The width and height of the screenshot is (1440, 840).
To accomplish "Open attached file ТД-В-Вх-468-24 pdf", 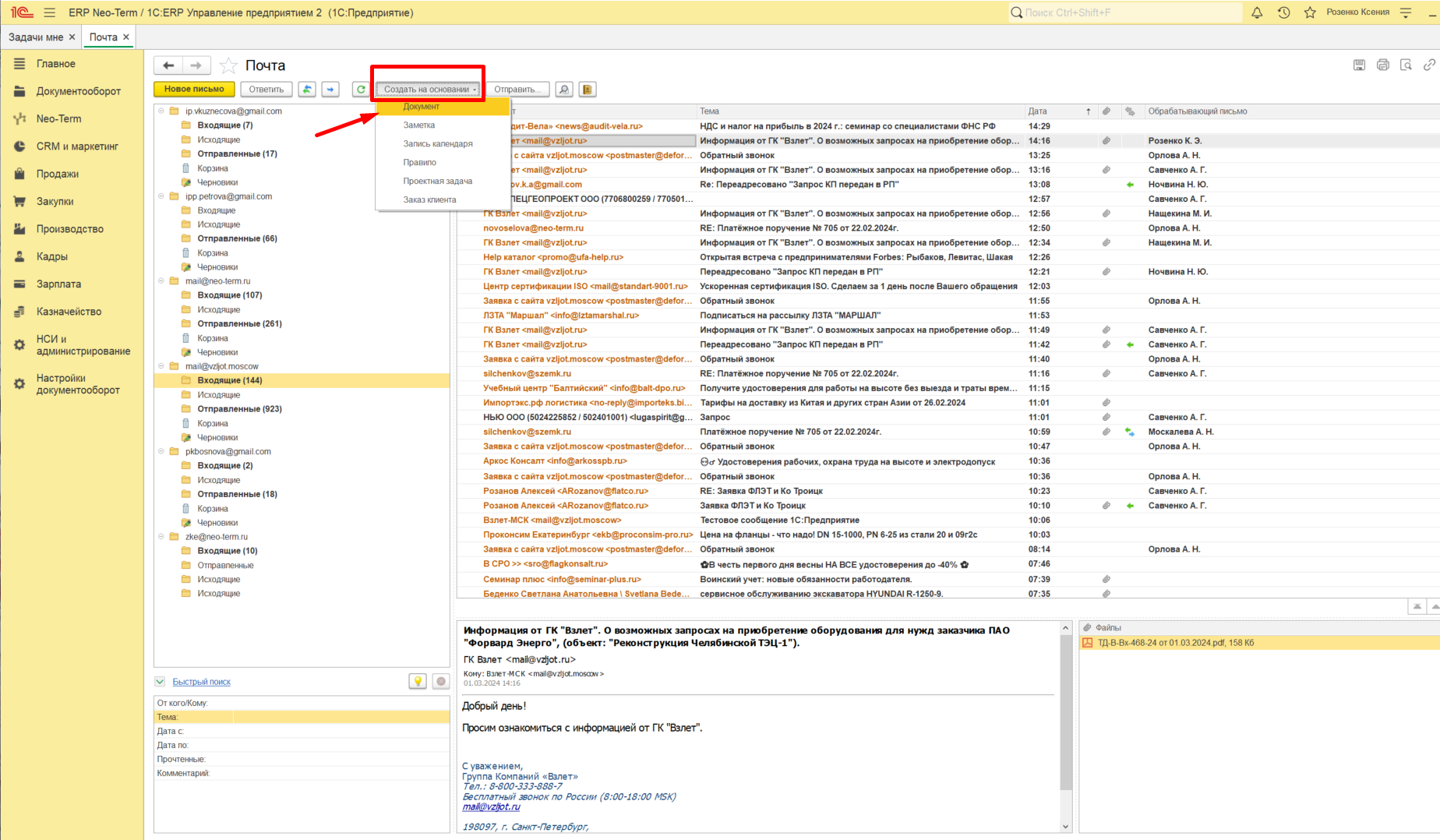I will [1175, 643].
